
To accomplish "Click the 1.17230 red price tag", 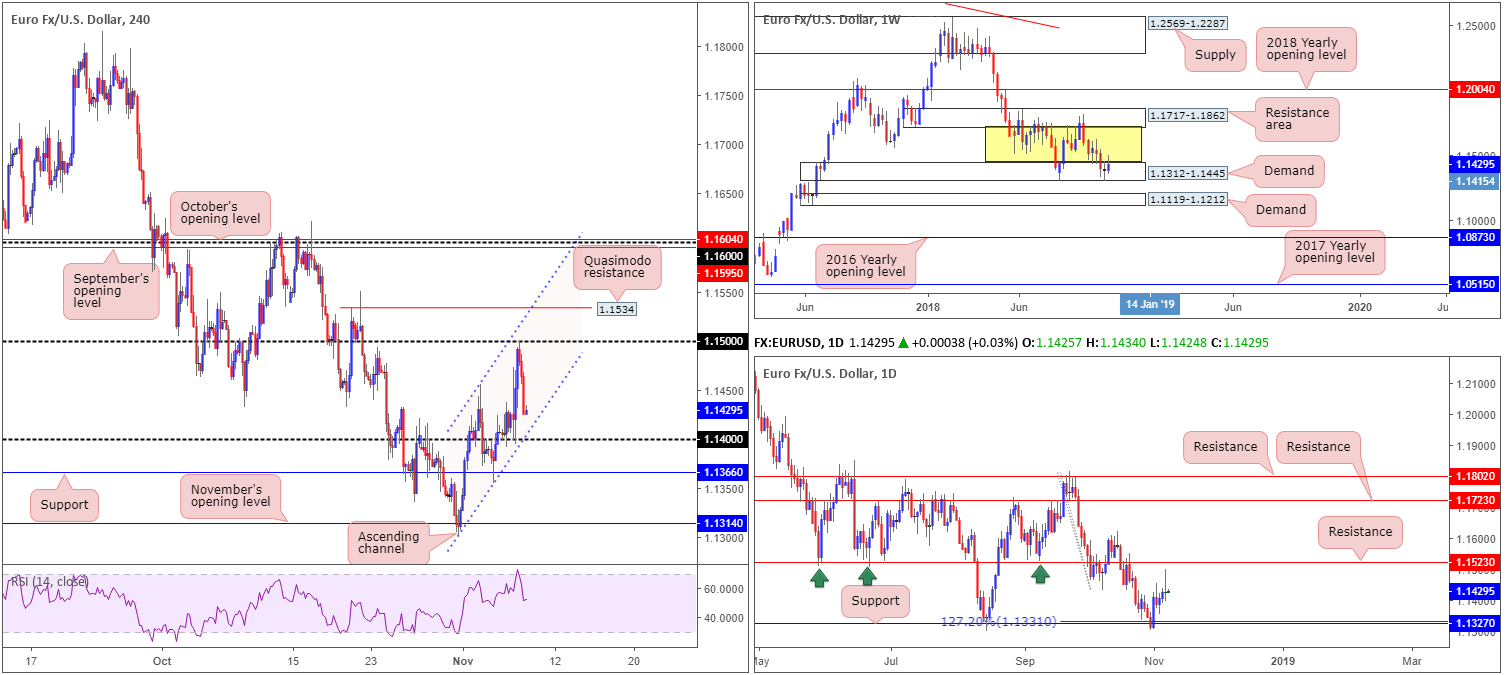I will point(1474,499).
